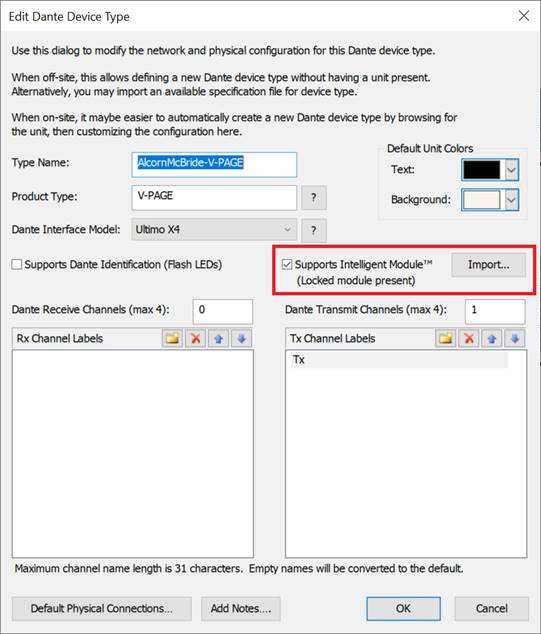Click the Import... button
This screenshot has width=541, height=634.
click(x=488, y=265)
